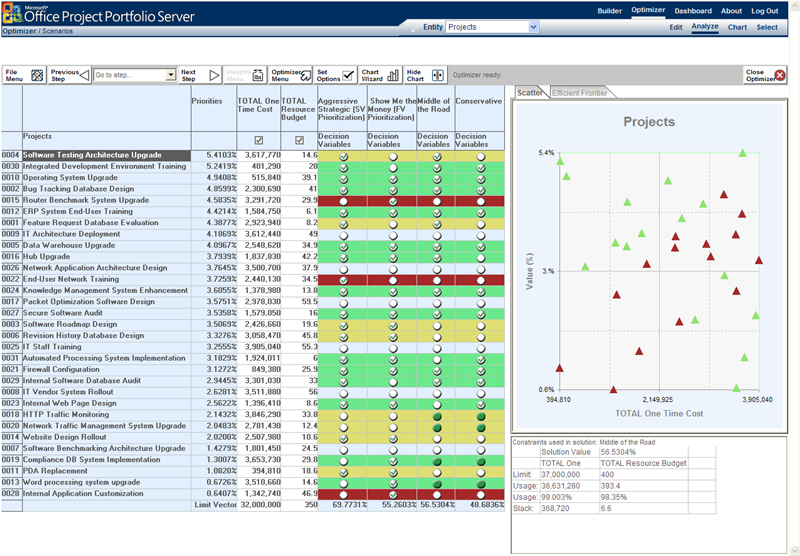
Task: Open the Chart link under Optimizer
Action: click(x=737, y=27)
